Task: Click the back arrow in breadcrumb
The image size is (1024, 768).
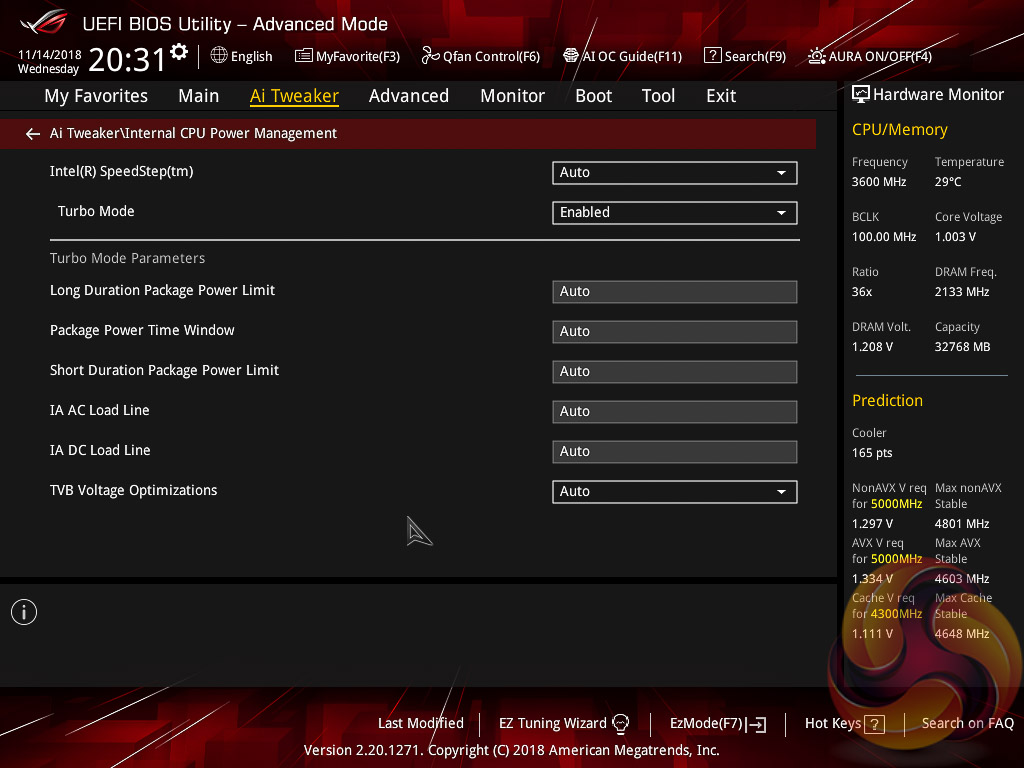Action: point(33,134)
